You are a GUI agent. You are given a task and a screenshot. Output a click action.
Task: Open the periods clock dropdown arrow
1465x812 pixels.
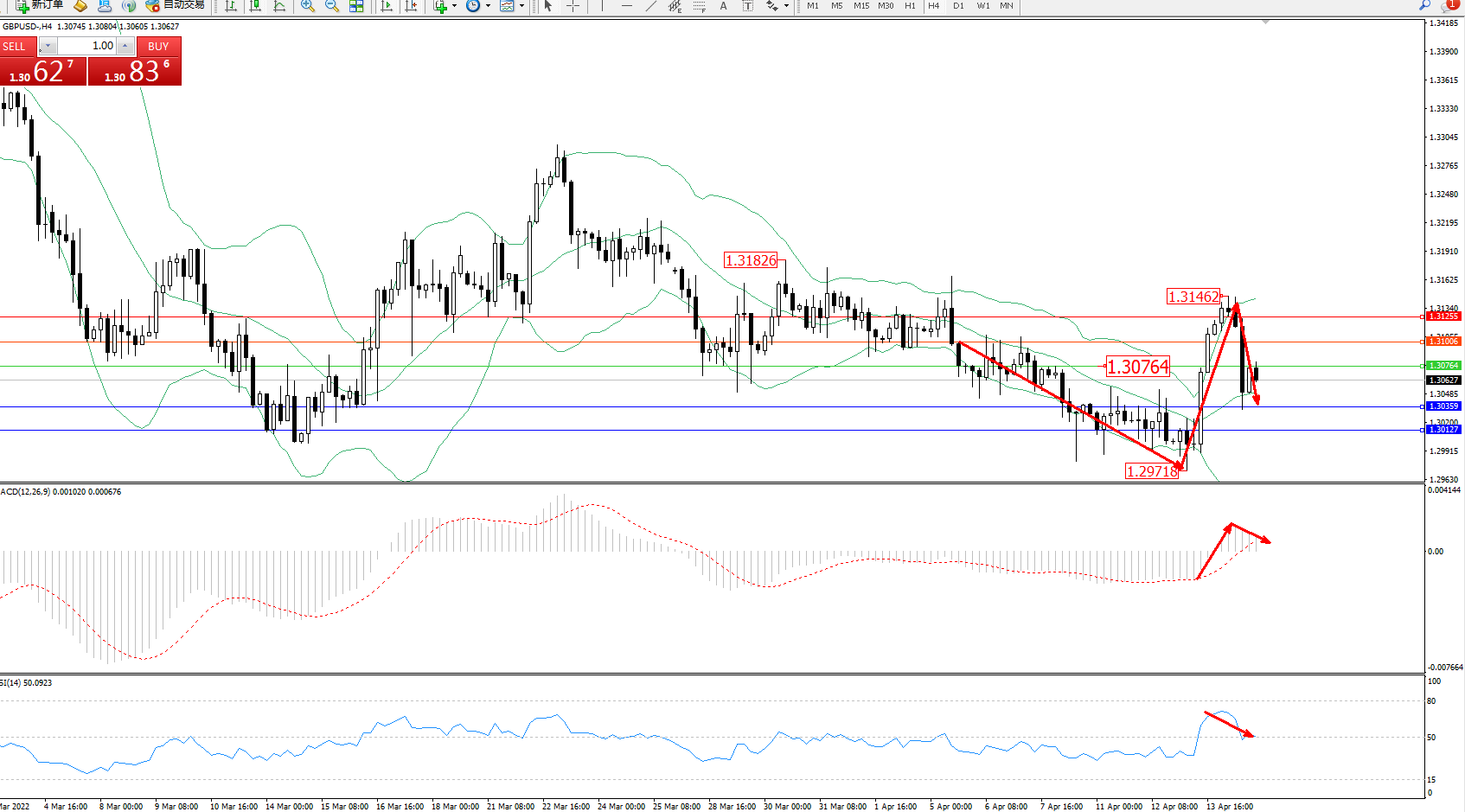tap(488, 6)
